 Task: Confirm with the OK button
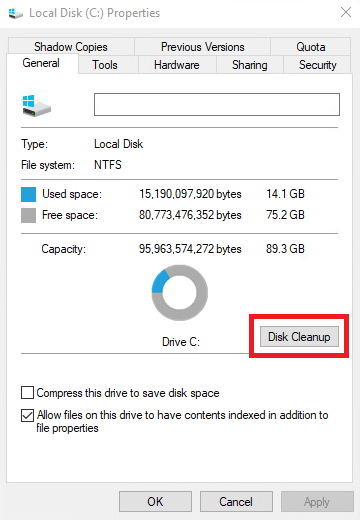pos(155,501)
